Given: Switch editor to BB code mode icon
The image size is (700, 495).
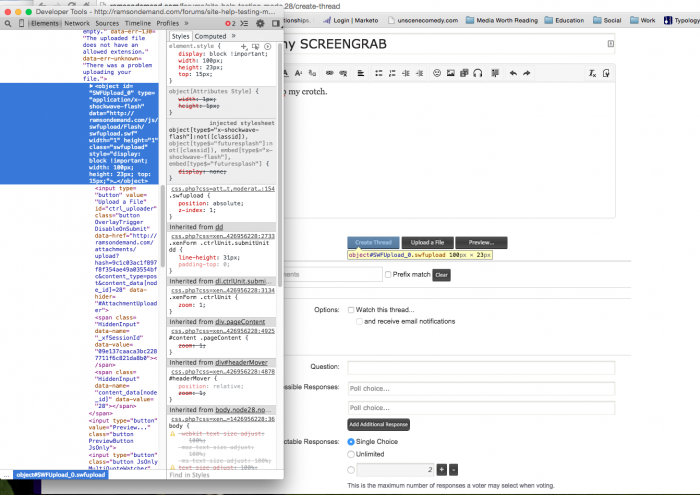Looking at the screenshot, I should click(606, 73).
